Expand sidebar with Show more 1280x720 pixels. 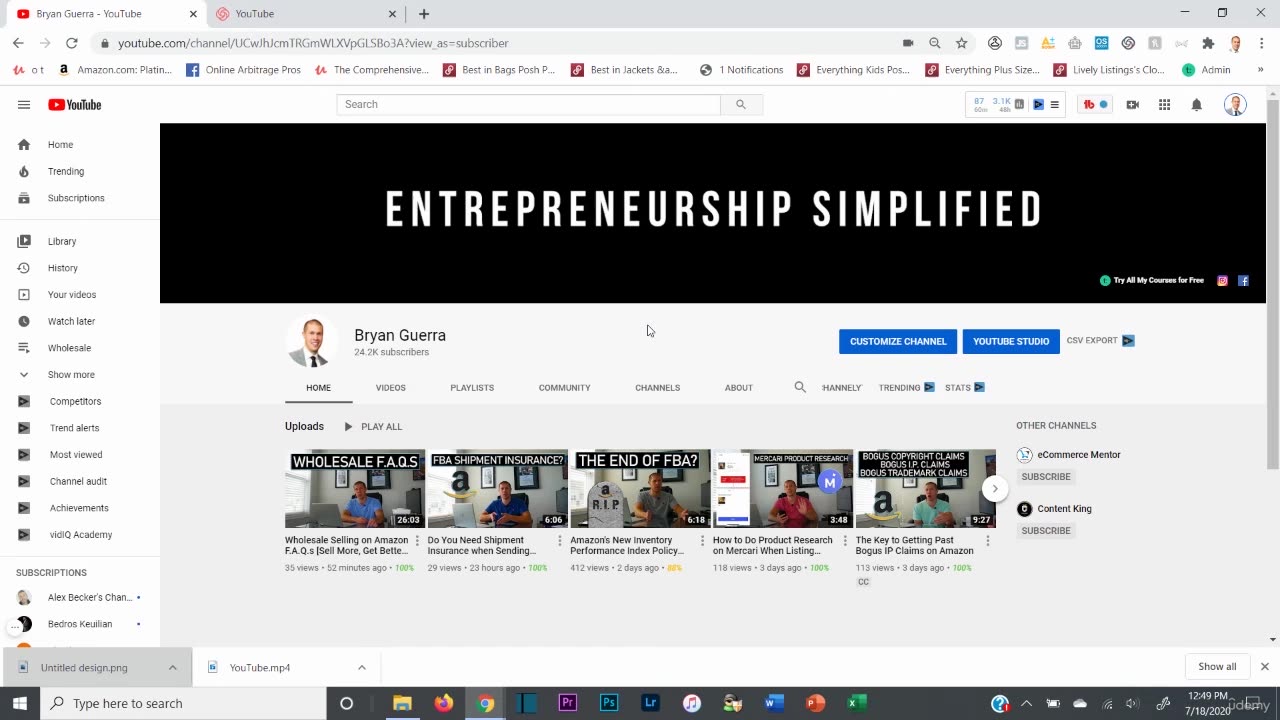coord(71,375)
